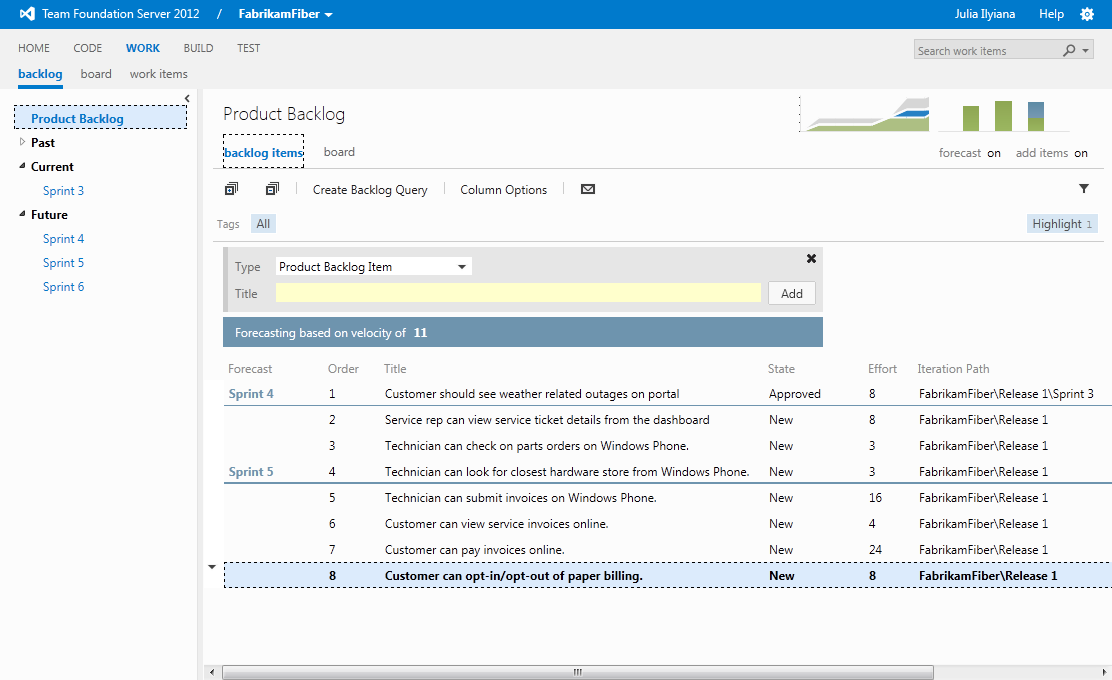
Task: Open Sprint 6 in the tree
Action: tap(63, 286)
